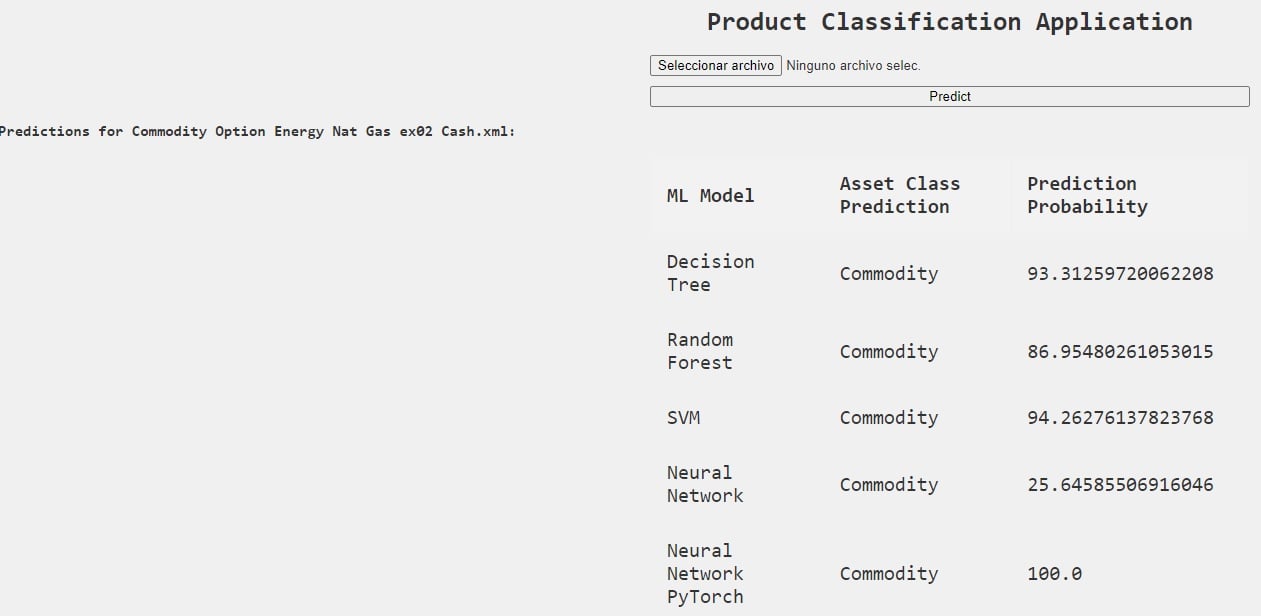Select the Decision Tree probability value 93.31
This screenshot has height=616, width=1261.
click(x=1120, y=273)
